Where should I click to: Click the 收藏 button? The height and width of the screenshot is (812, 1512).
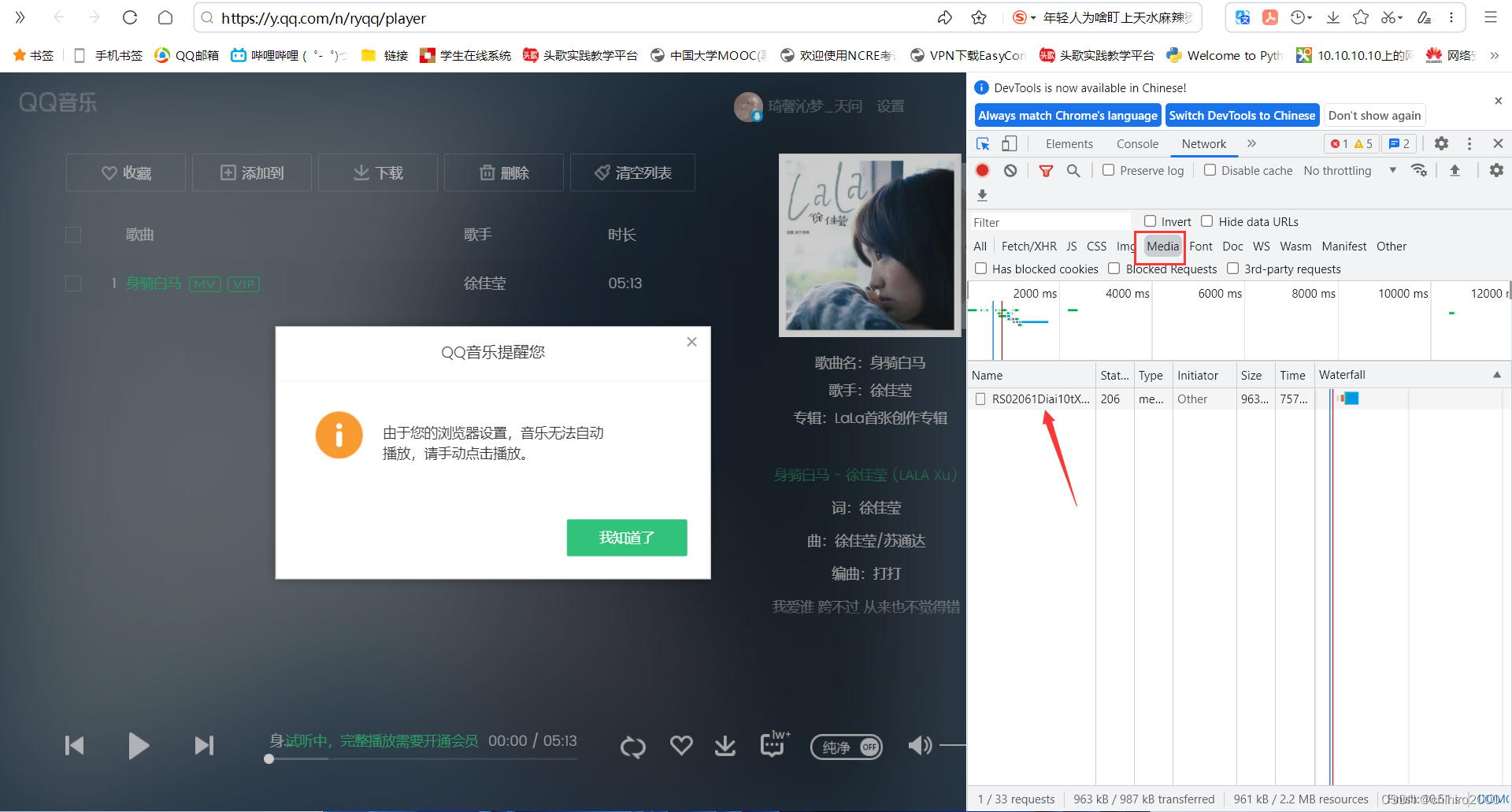pyautogui.click(x=126, y=172)
